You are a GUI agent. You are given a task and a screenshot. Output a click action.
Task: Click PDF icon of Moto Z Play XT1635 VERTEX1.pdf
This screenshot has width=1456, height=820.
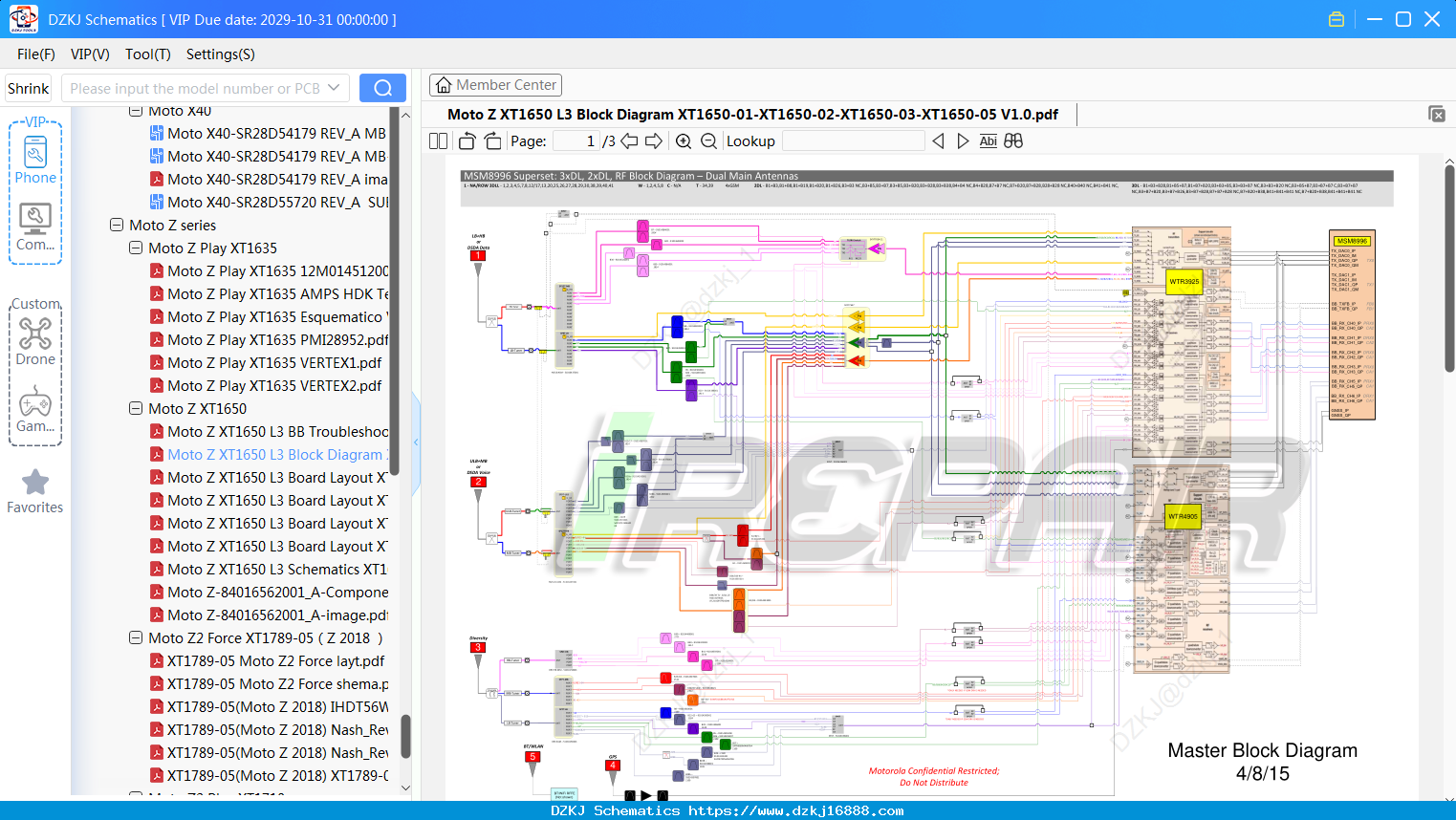tap(156, 363)
